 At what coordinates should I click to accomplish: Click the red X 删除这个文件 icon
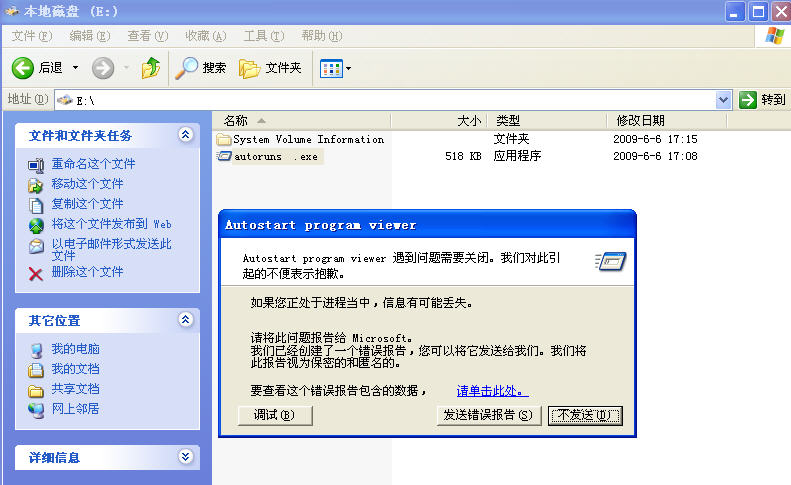pos(36,274)
